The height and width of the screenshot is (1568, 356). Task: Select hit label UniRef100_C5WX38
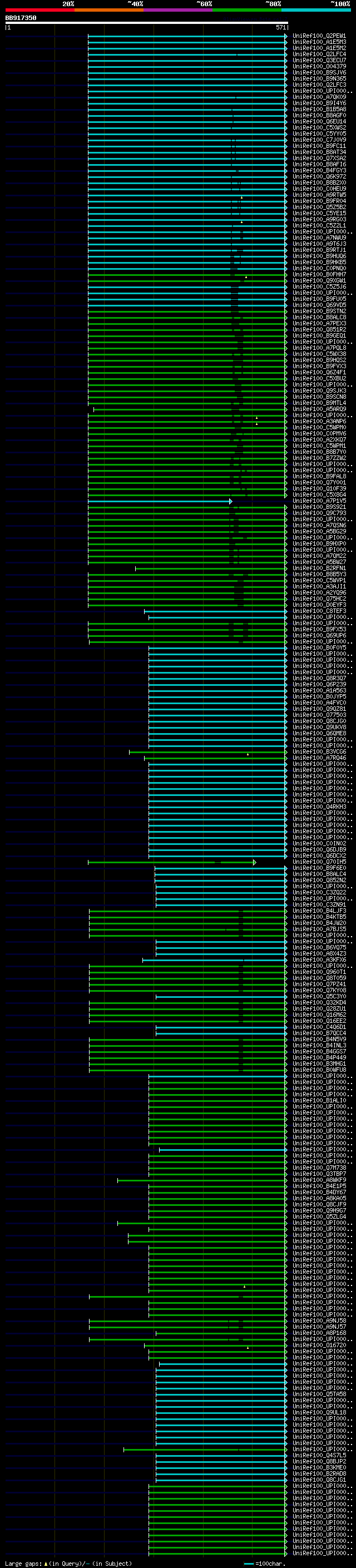tap(319, 354)
